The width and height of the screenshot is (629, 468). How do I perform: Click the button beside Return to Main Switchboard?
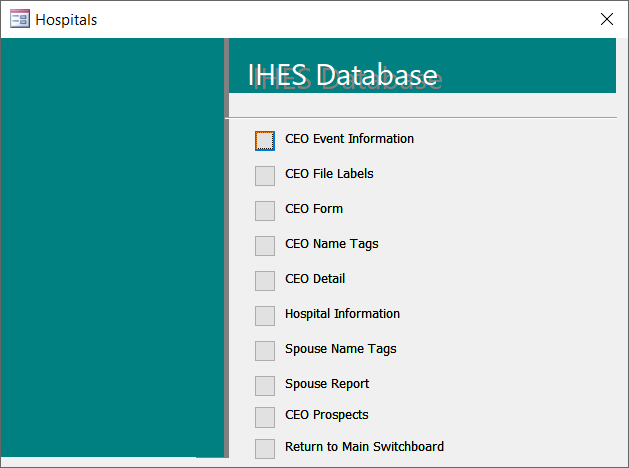coord(265,448)
